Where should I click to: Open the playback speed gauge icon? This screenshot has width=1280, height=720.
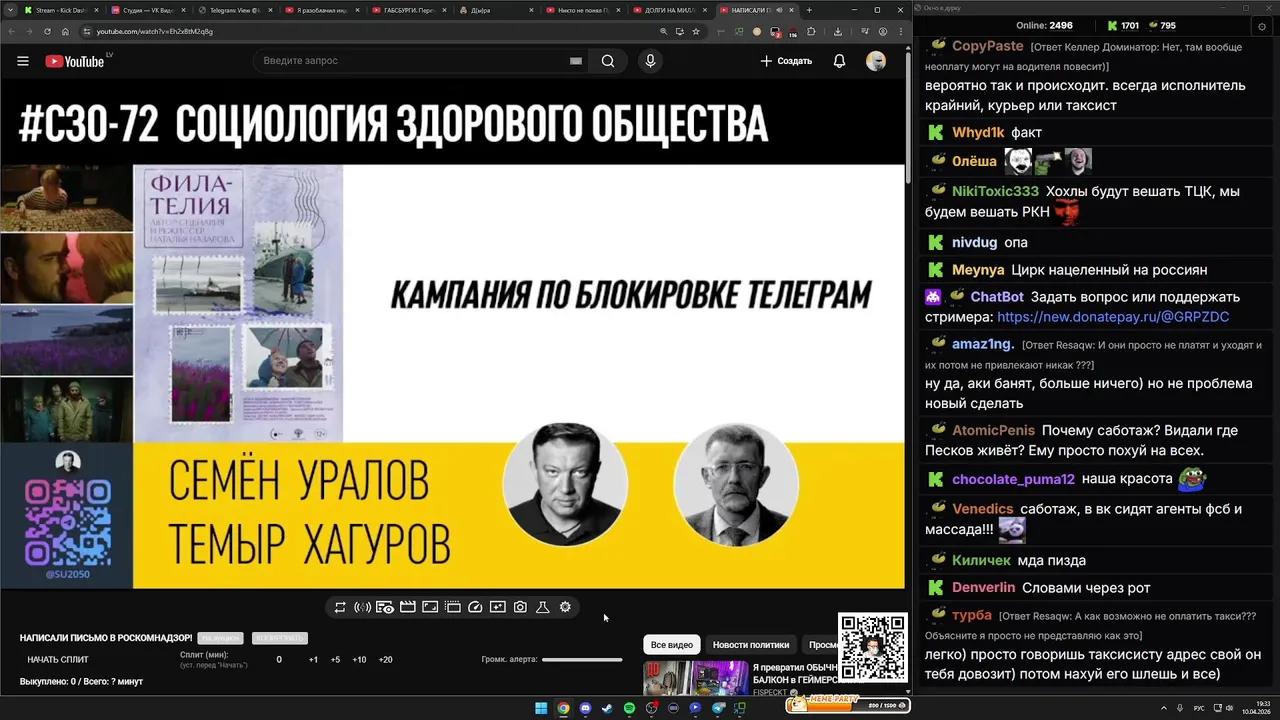click(x=475, y=607)
